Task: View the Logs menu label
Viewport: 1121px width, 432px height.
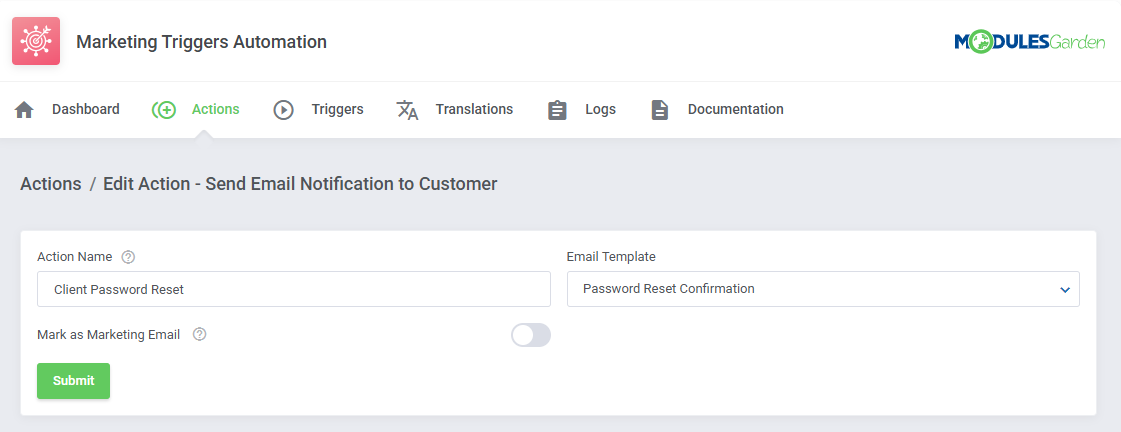Action: [601, 109]
